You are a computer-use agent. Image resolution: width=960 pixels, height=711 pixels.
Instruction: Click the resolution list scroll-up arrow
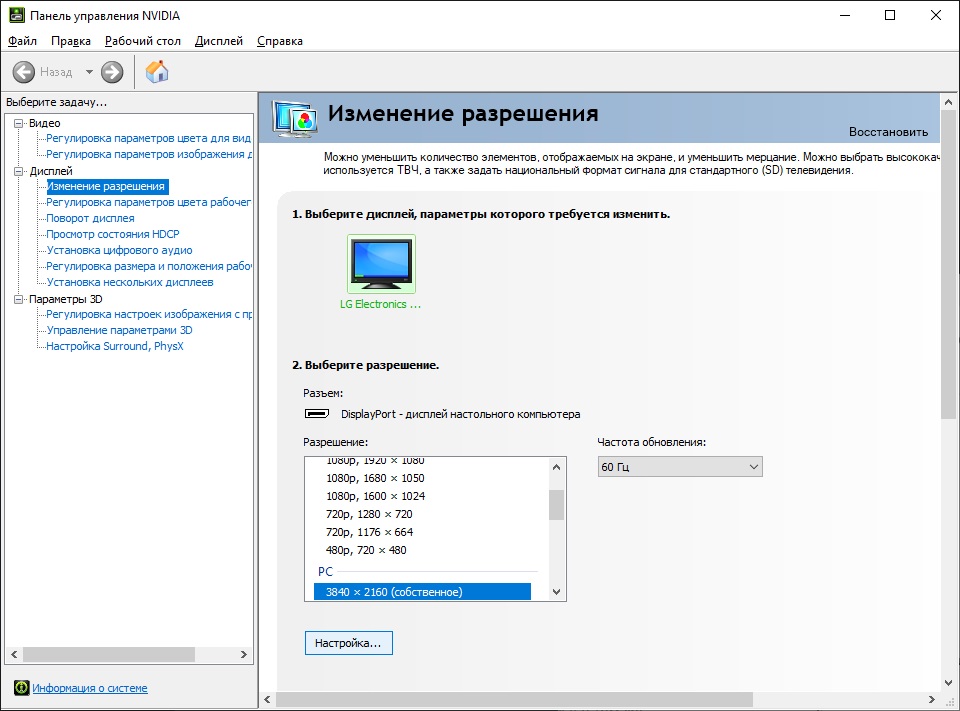pos(557,467)
